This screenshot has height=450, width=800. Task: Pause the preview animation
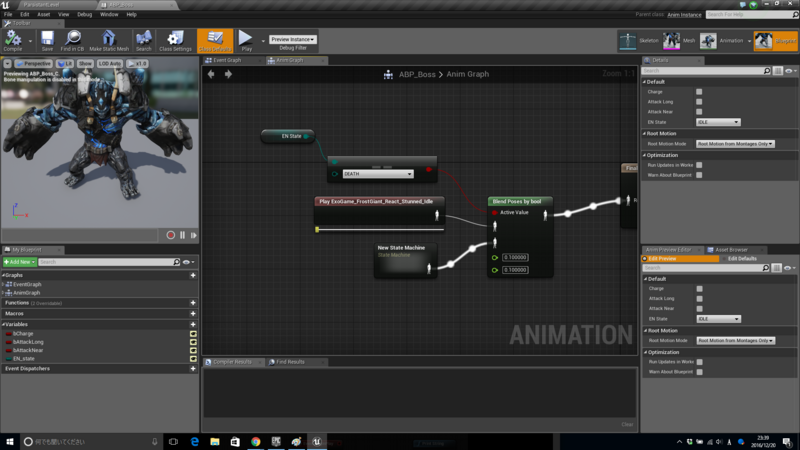[182, 235]
